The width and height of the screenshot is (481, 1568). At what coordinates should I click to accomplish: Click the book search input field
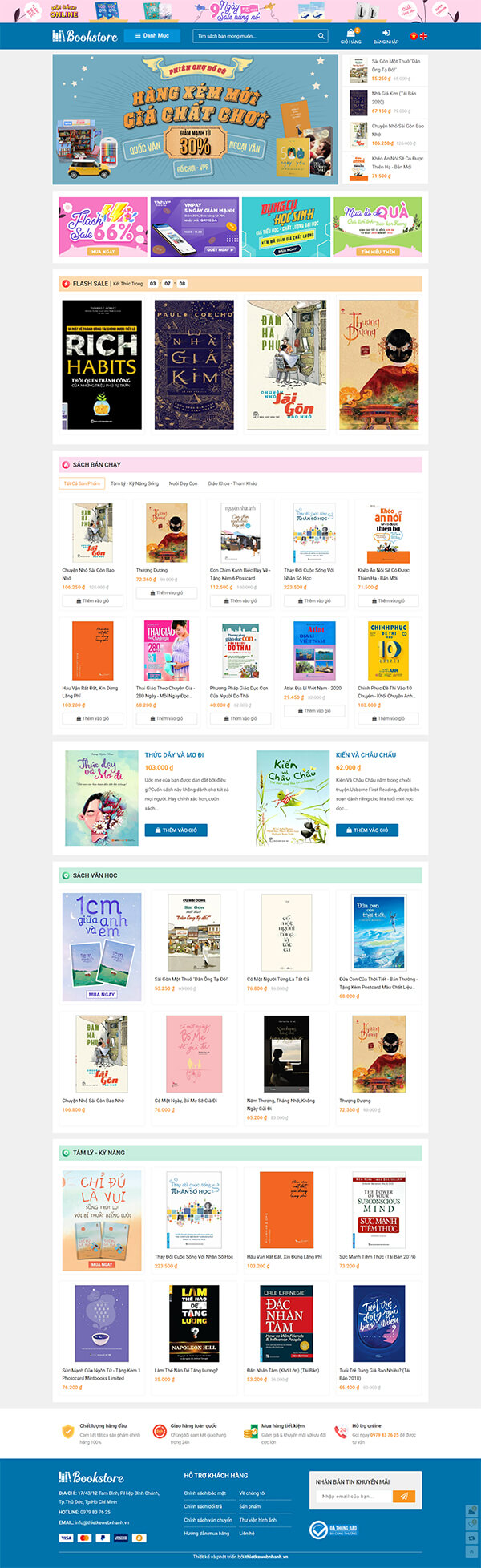255,36
